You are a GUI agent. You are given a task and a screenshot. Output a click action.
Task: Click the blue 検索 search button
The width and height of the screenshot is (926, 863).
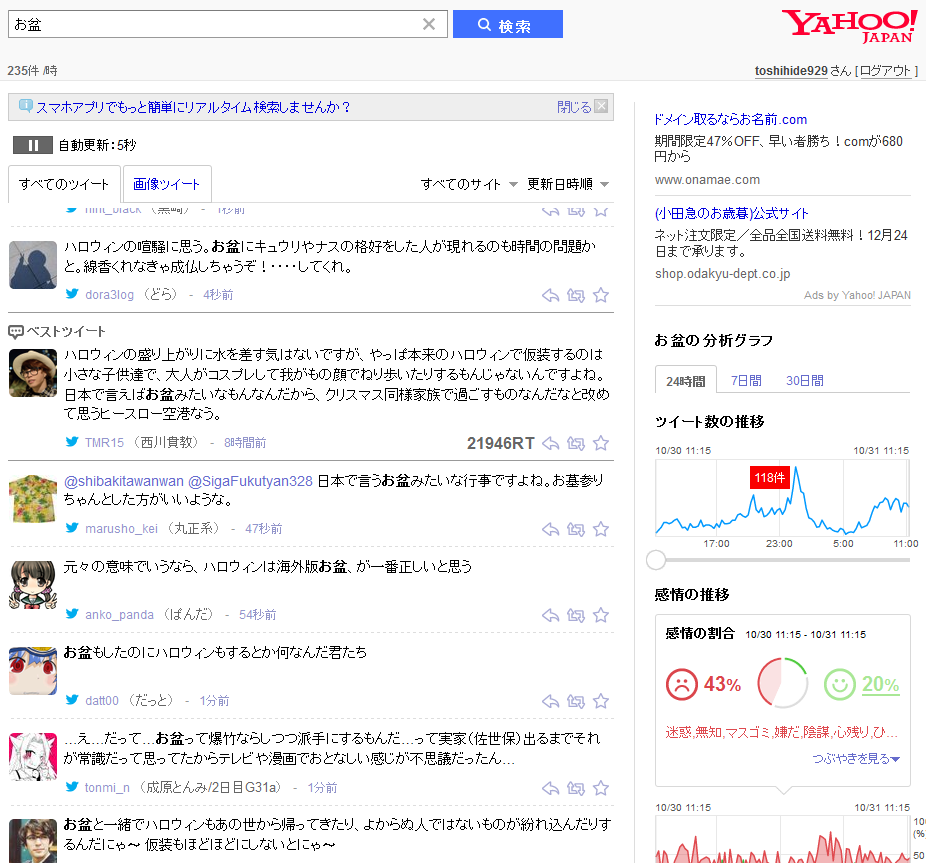[507, 25]
